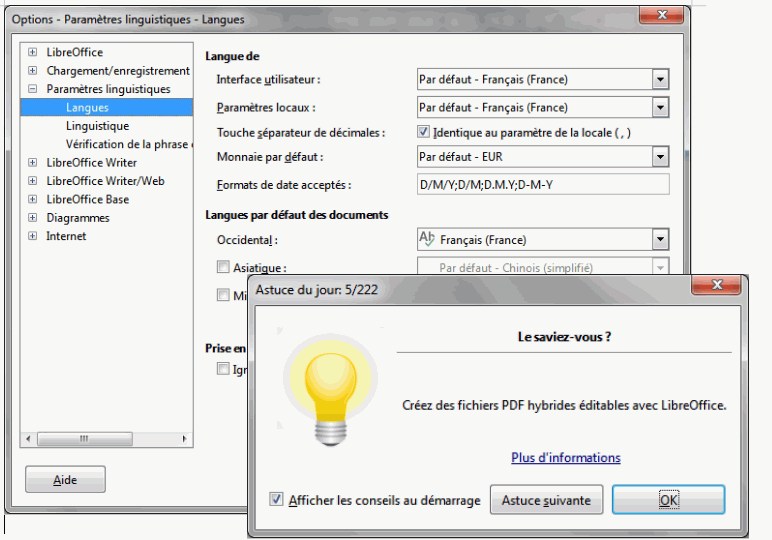
Task: Select the Langues tree item
Action: pyautogui.click(x=106, y=107)
